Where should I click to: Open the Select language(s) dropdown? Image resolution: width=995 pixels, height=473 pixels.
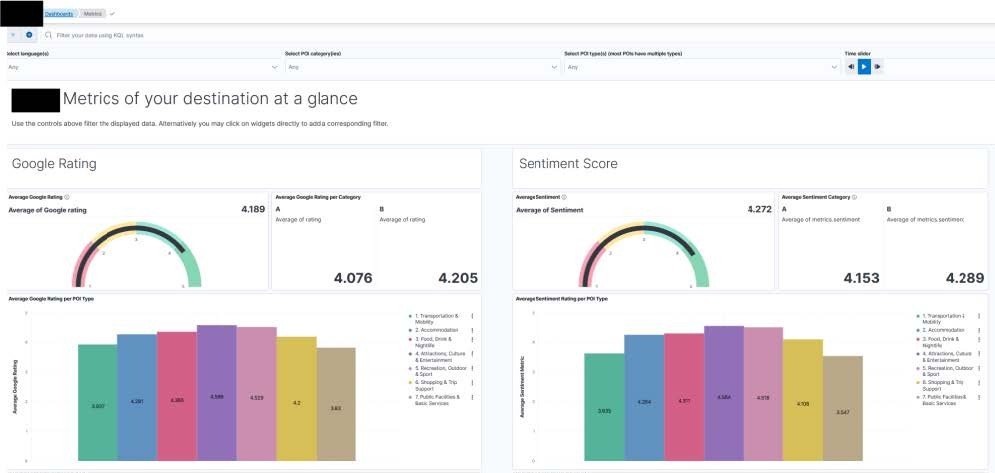click(x=143, y=67)
